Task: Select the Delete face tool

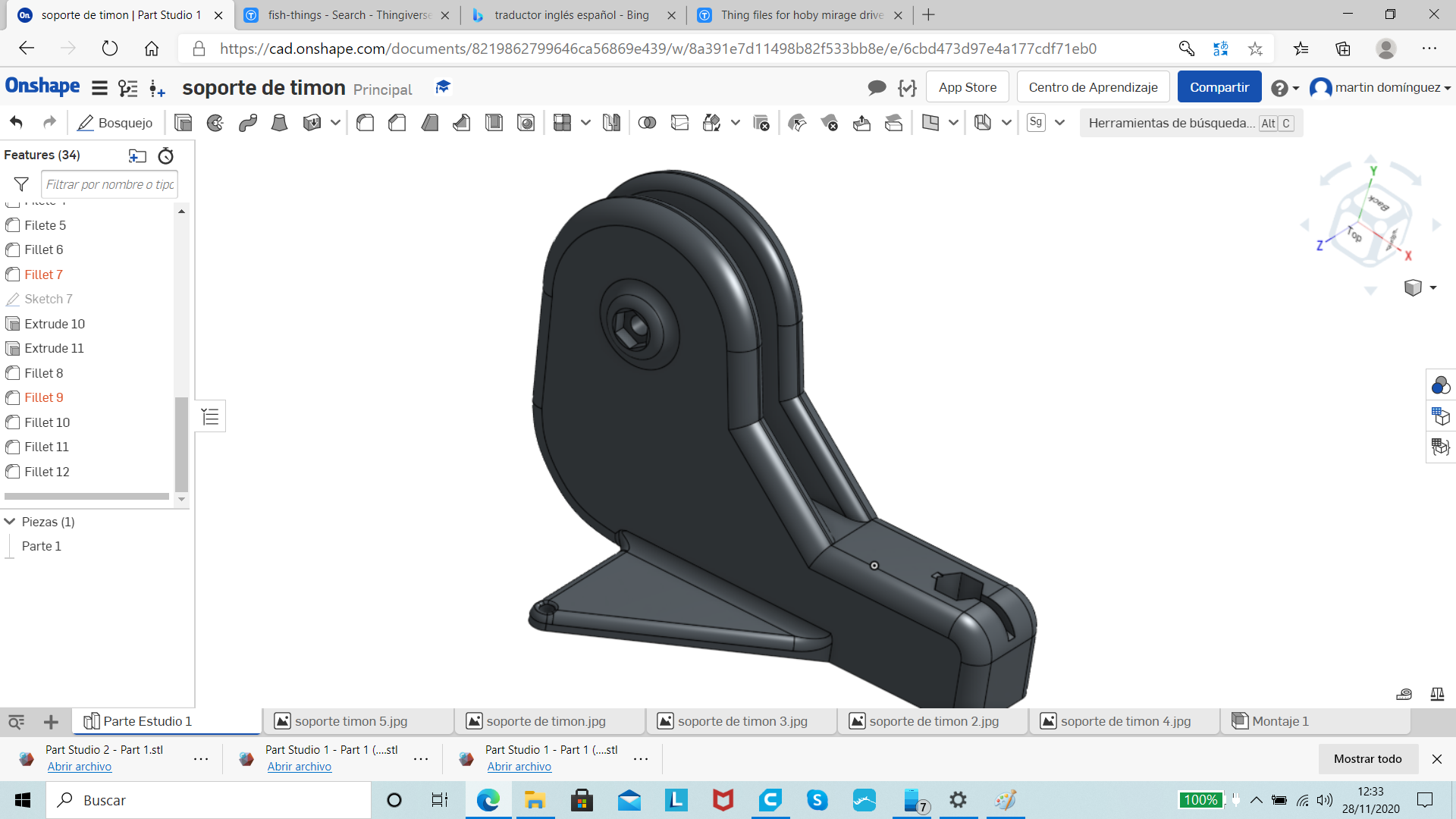Action: click(830, 123)
